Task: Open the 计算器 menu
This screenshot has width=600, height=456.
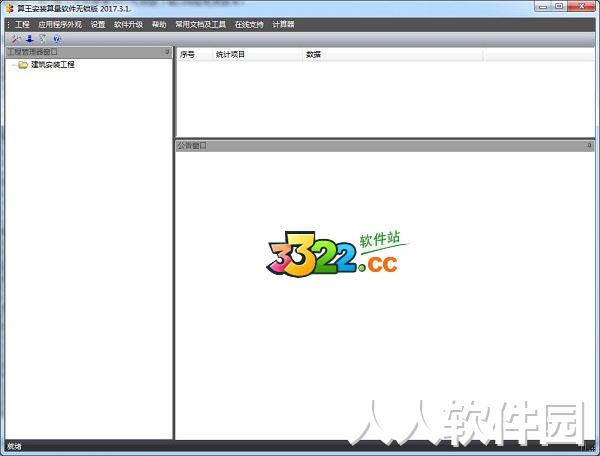Action: click(283, 24)
